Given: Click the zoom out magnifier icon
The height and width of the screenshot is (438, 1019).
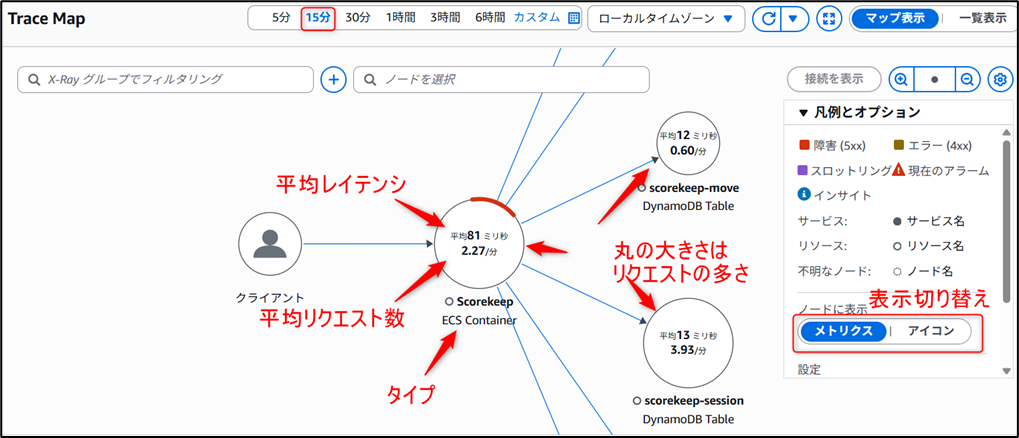Looking at the screenshot, I should click(x=966, y=80).
